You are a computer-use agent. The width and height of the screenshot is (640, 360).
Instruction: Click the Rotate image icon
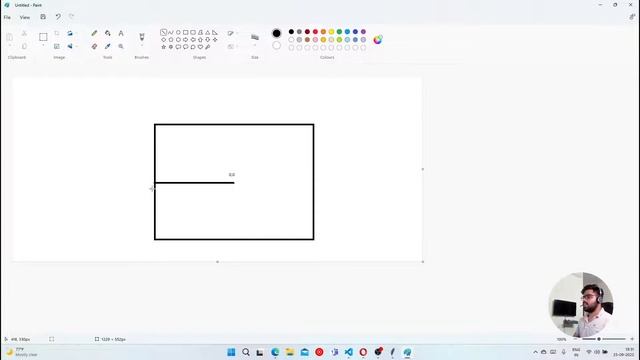(x=70, y=33)
